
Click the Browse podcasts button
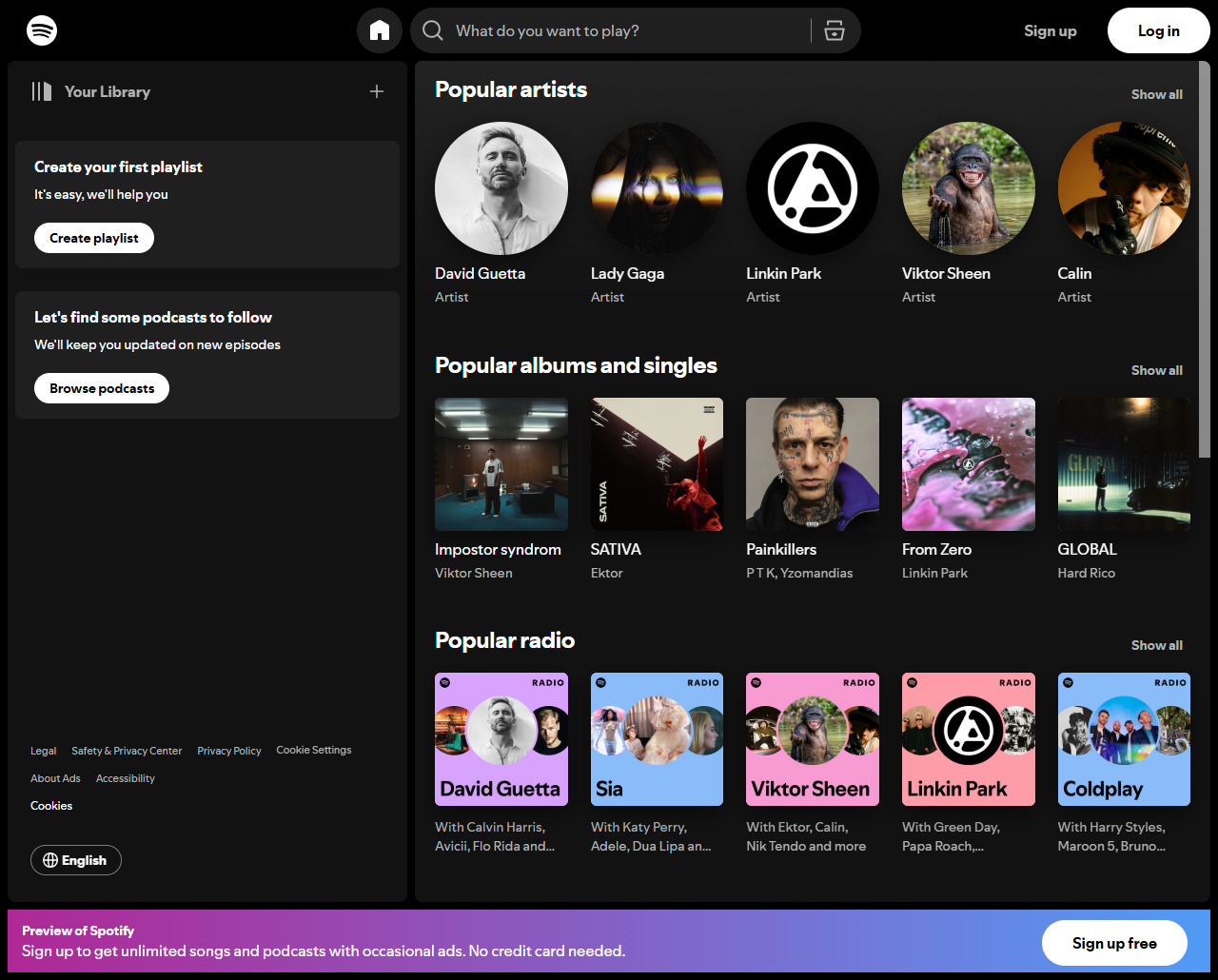pyautogui.click(x=102, y=388)
